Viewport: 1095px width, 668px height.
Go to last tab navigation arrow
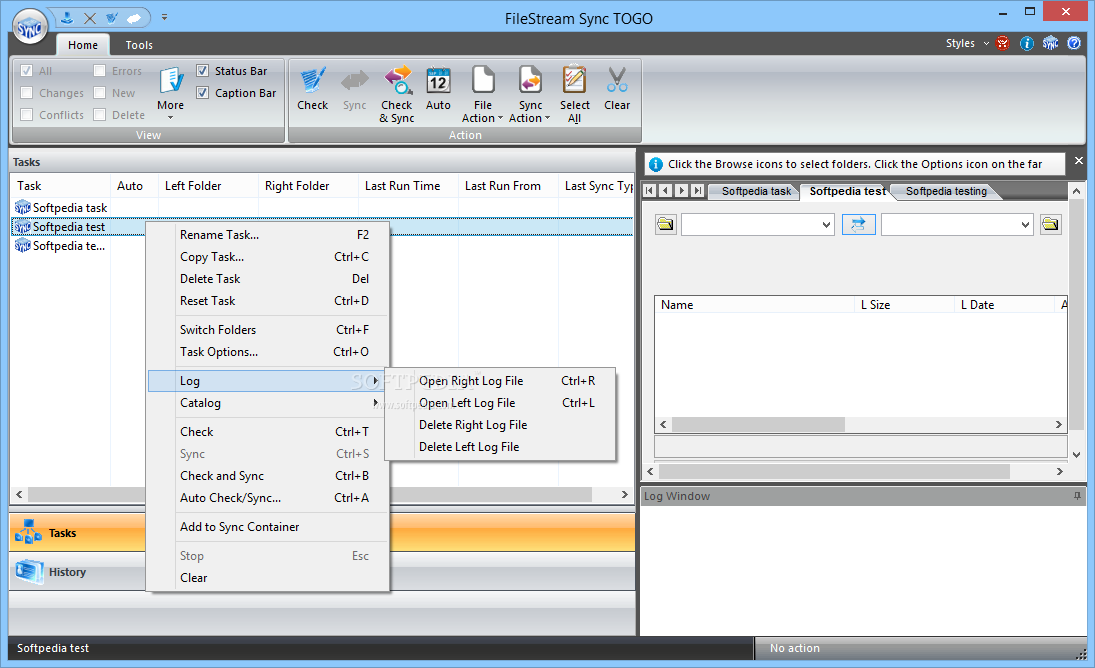point(697,191)
